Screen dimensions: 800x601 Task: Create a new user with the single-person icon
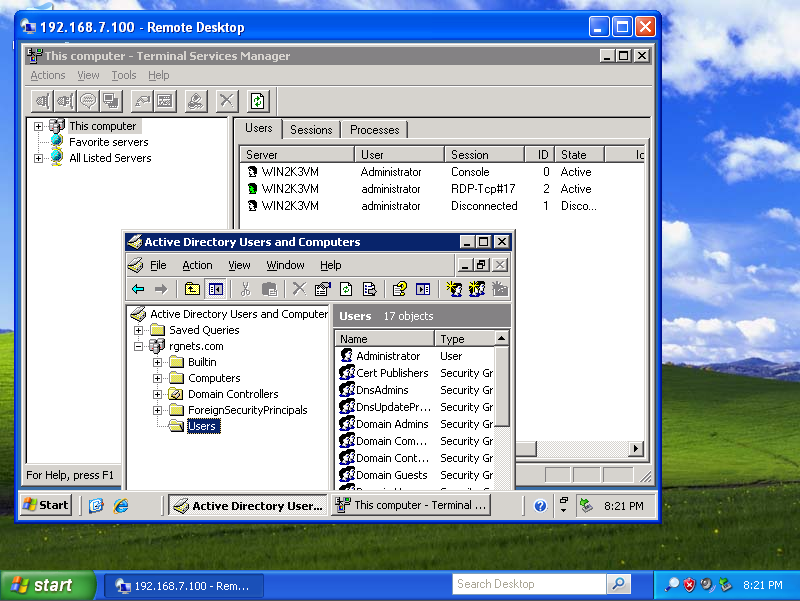coord(454,289)
